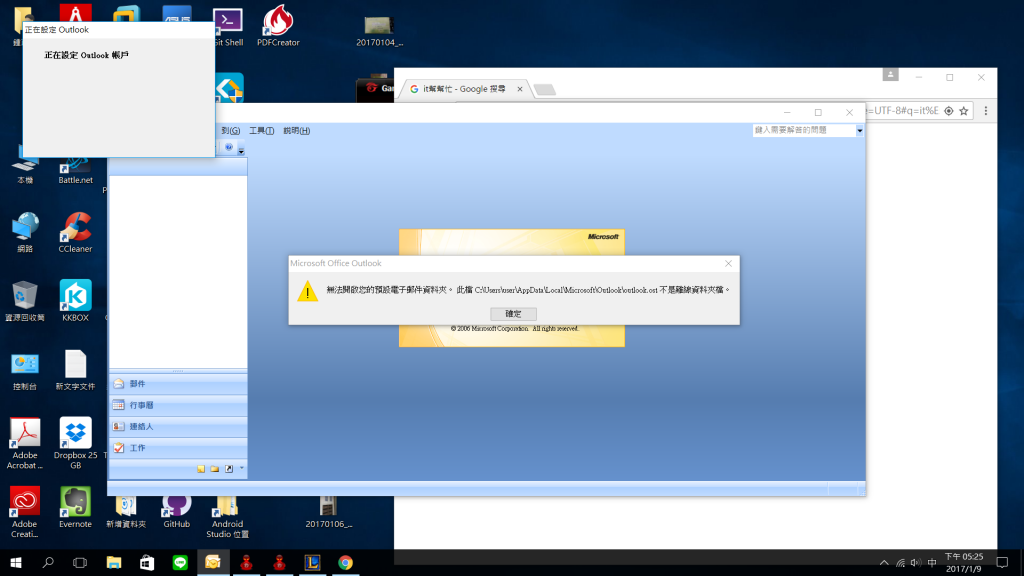Select the Adobe Acrobat desktop shortcut
This screenshot has height=576, width=1024.
(25, 443)
